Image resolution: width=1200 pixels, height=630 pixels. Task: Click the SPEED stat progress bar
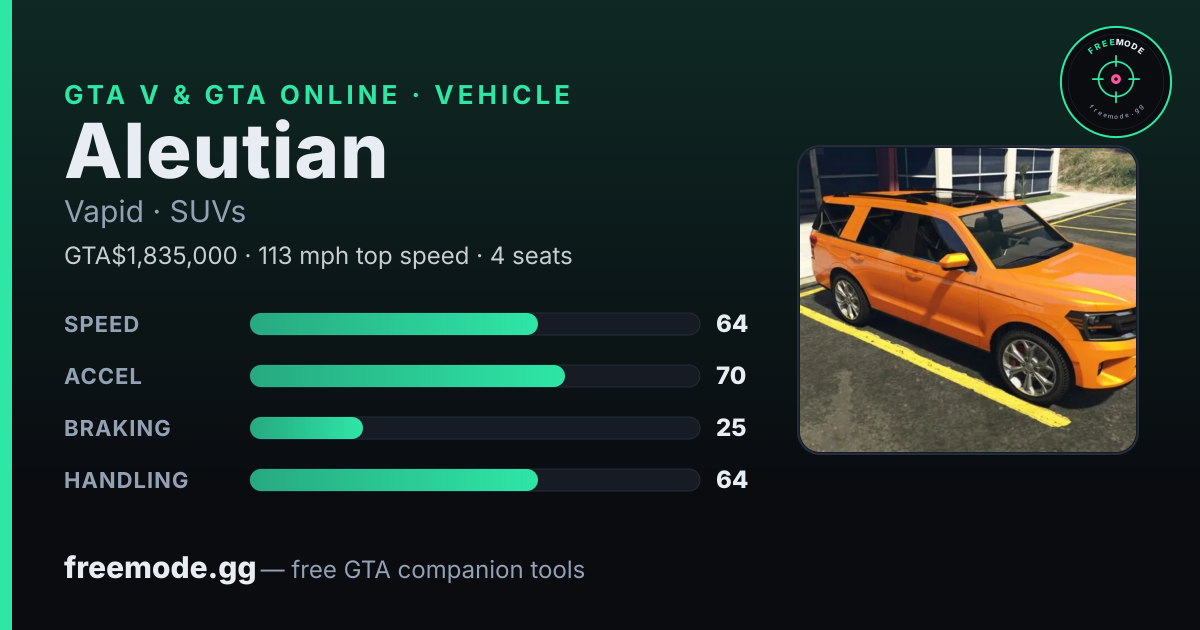474,324
